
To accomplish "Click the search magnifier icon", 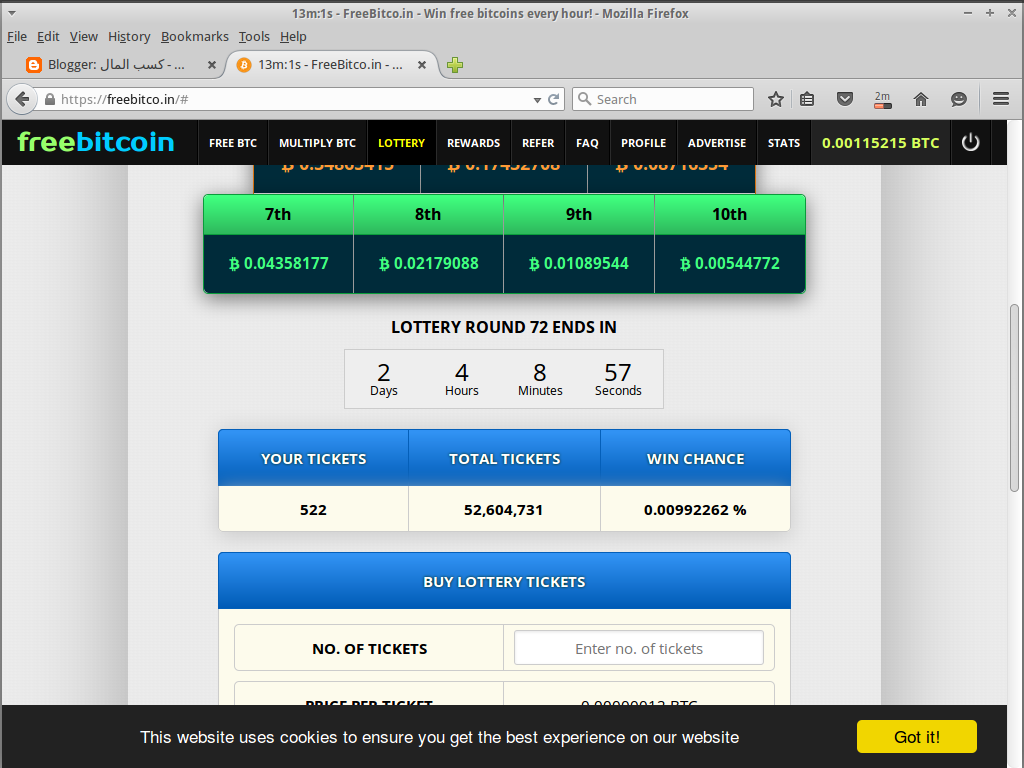I will 585,99.
